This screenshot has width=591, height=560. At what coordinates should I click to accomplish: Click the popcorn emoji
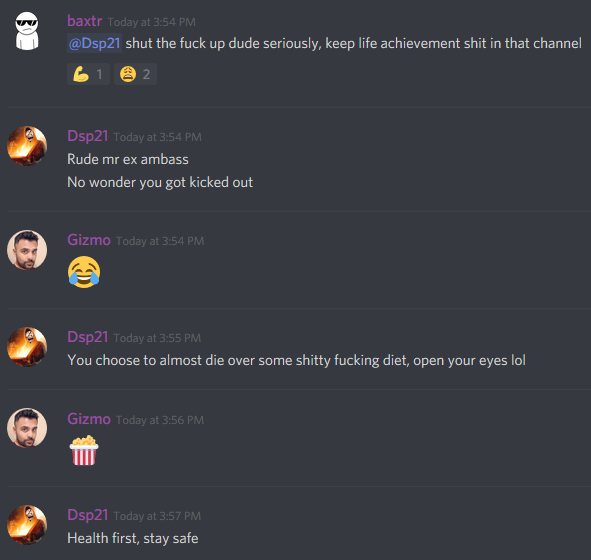pyautogui.click(x=84, y=450)
